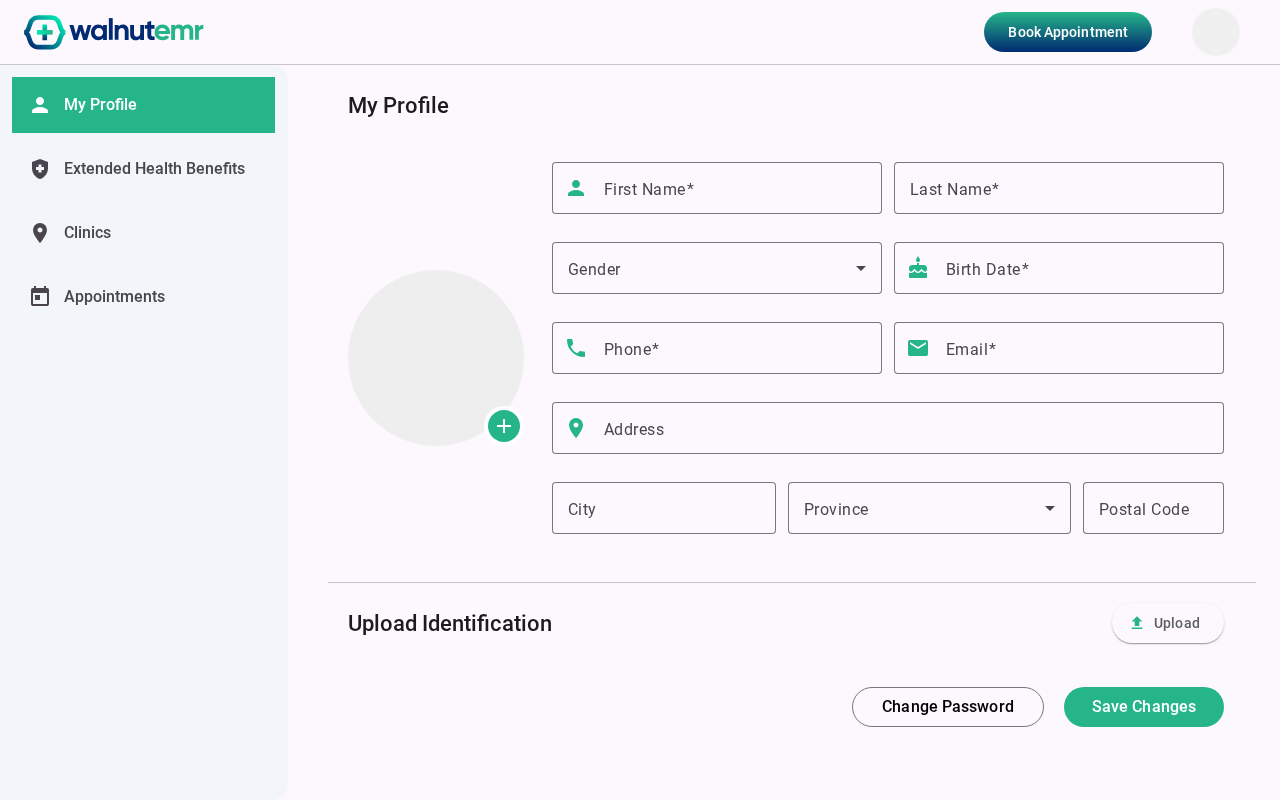Click Save Changes
This screenshot has width=1280, height=800.
pyautogui.click(x=1144, y=707)
